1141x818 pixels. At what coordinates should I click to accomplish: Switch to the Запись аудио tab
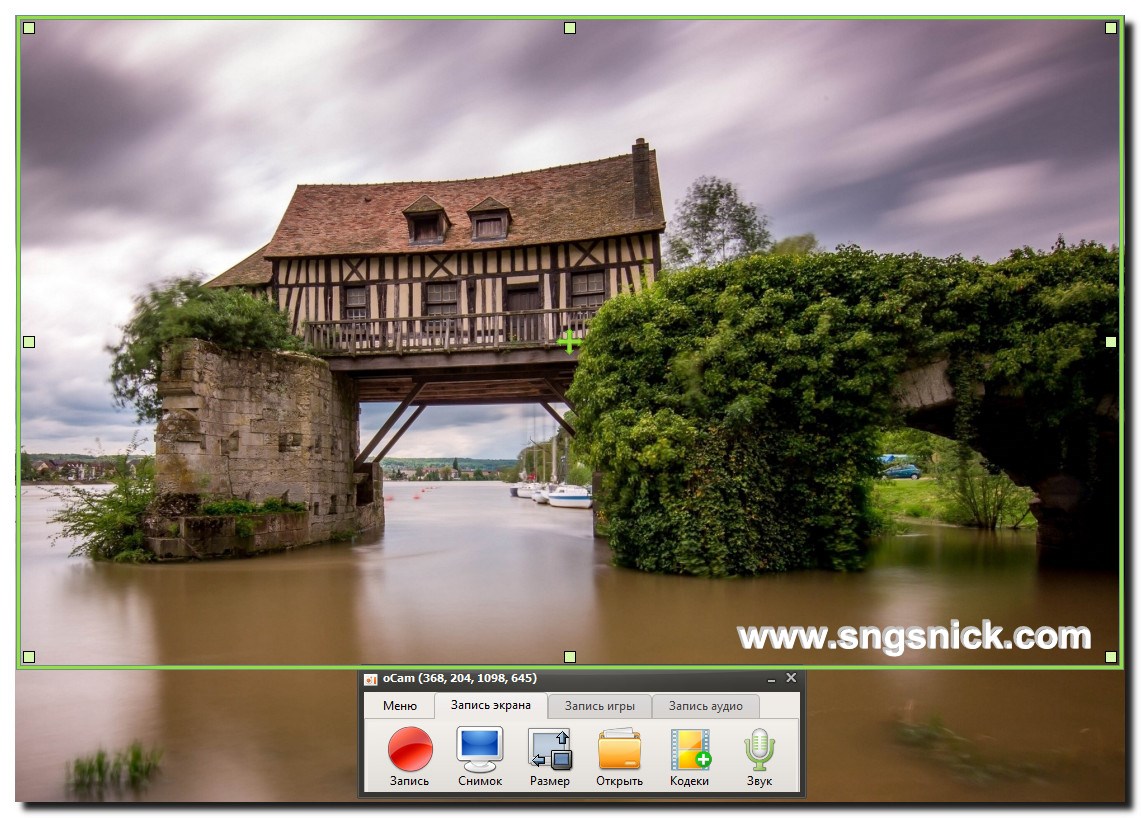click(x=705, y=706)
